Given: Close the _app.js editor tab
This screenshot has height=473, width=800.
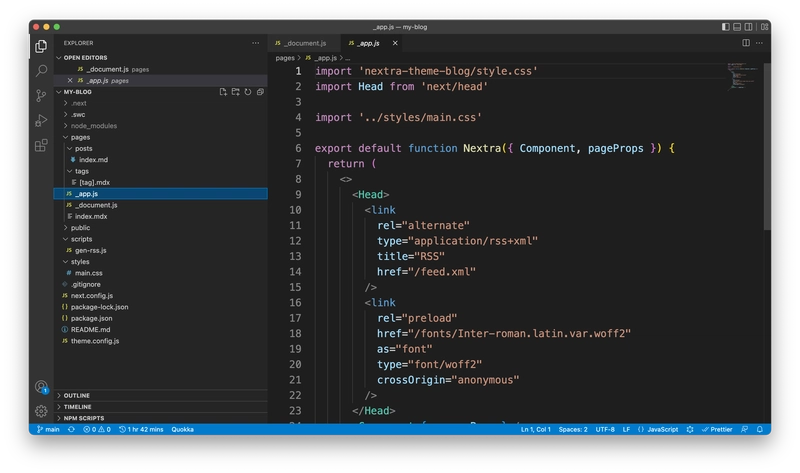Looking at the screenshot, I should (x=395, y=43).
